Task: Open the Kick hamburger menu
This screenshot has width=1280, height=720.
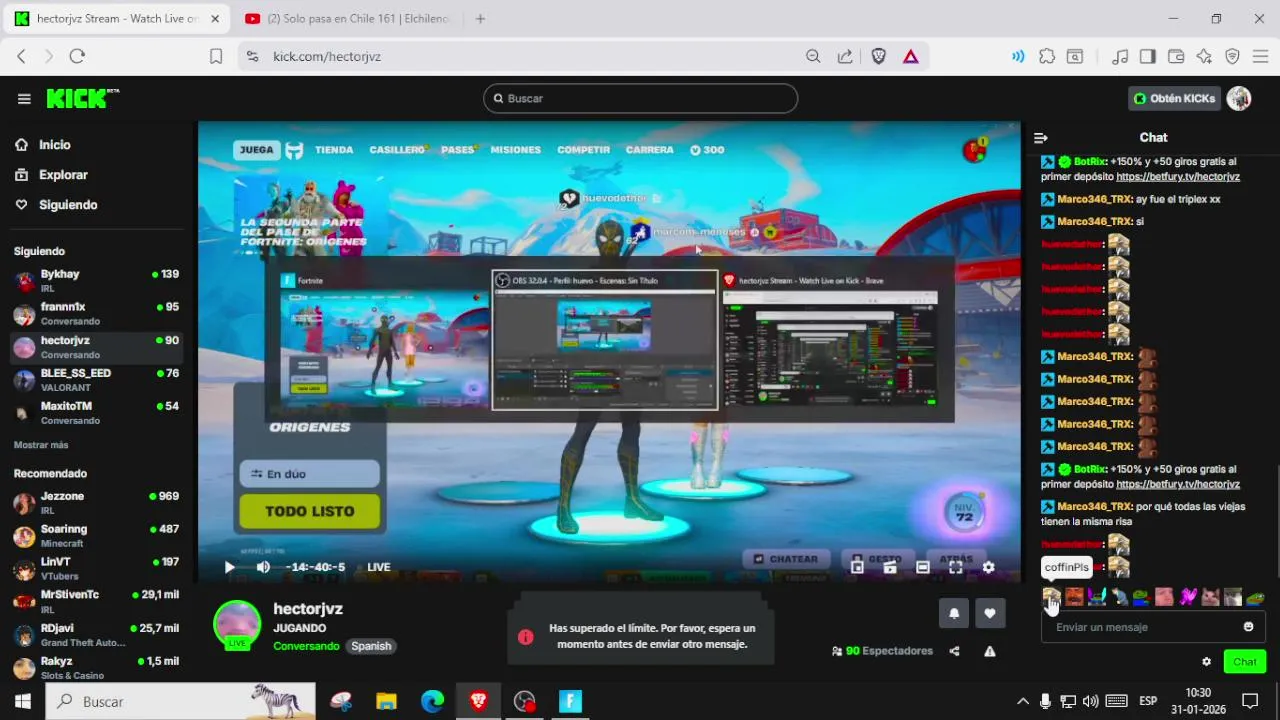Action: pyautogui.click(x=24, y=98)
